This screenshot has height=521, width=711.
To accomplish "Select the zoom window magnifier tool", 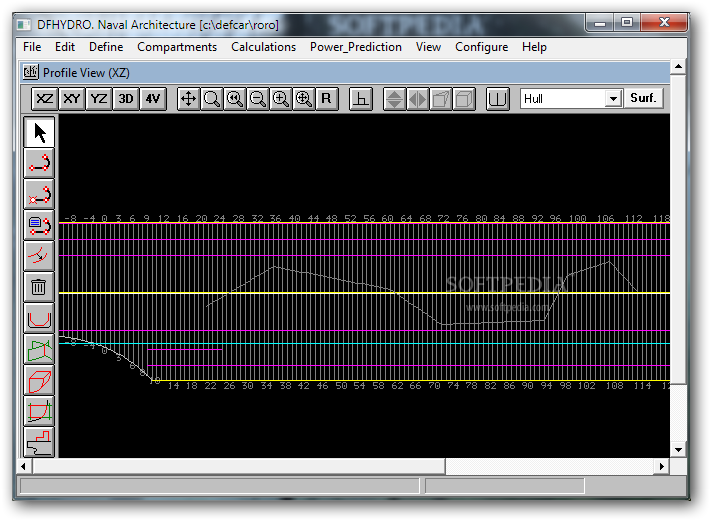I will pos(212,99).
